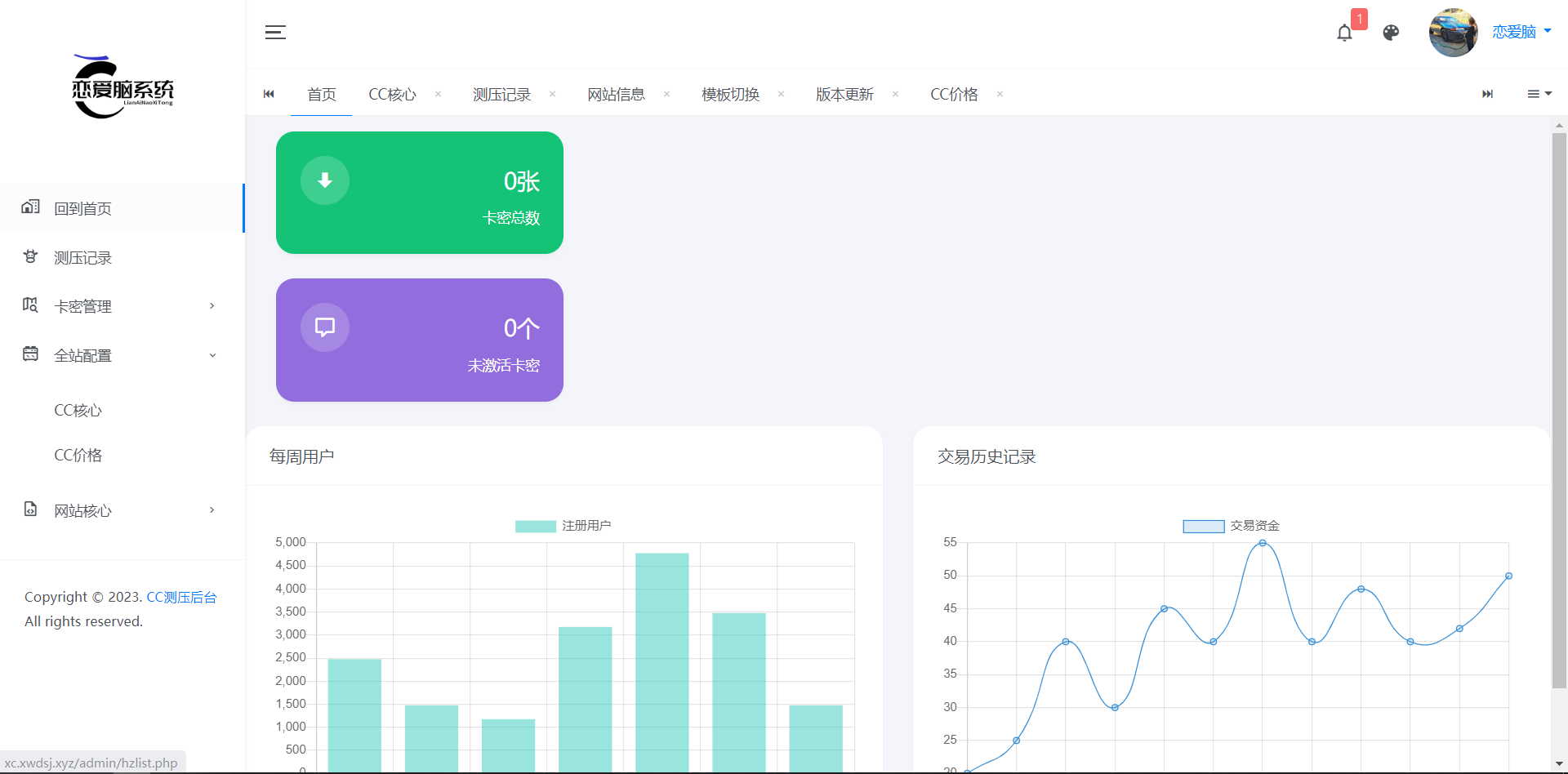Viewport: 1568px width, 774px height.
Task: Switch to the 版本更新 tab
Action: (x=844, y=95)
